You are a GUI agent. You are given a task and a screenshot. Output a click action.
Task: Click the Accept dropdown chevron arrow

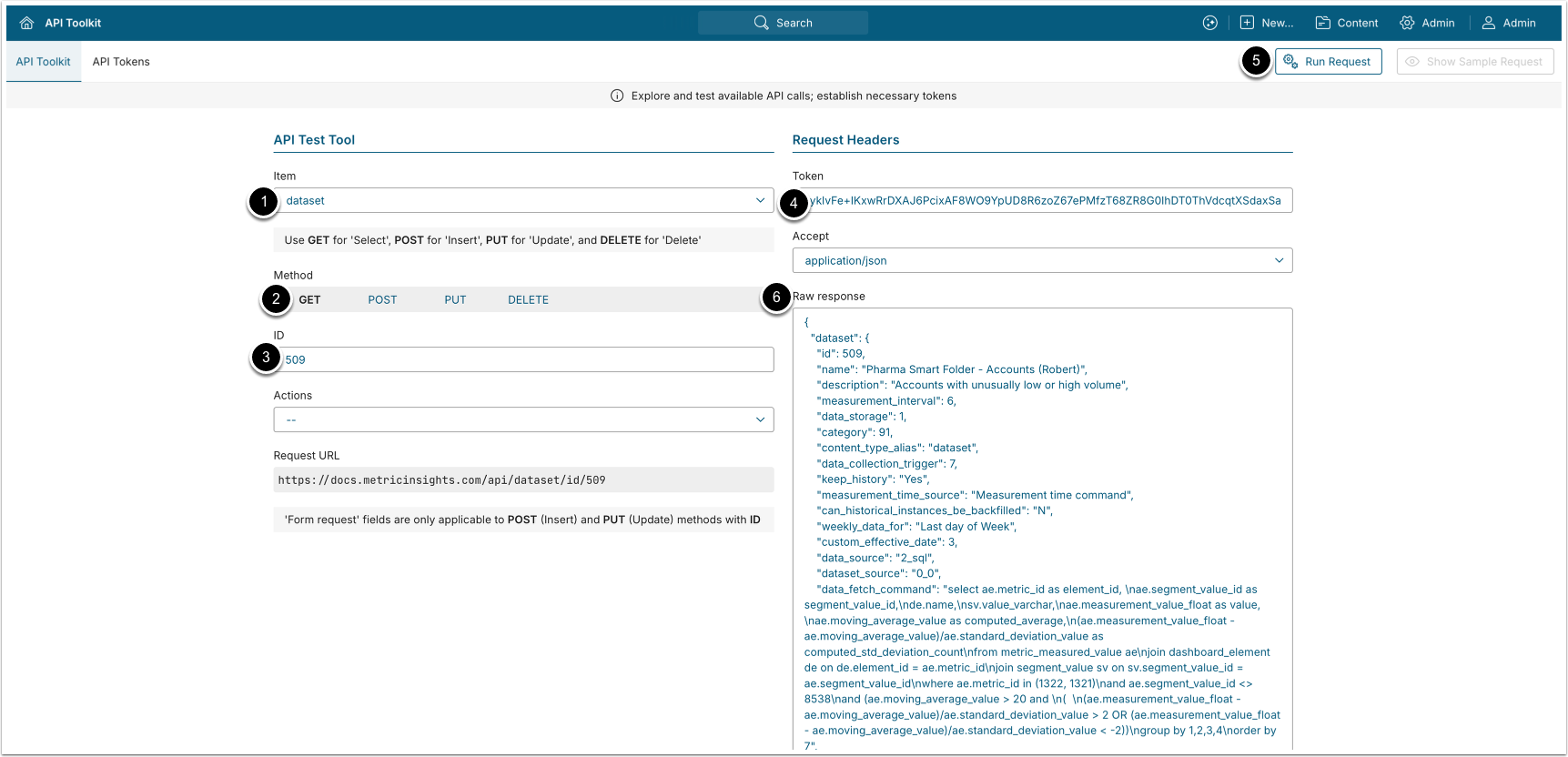coord(1279,260)
